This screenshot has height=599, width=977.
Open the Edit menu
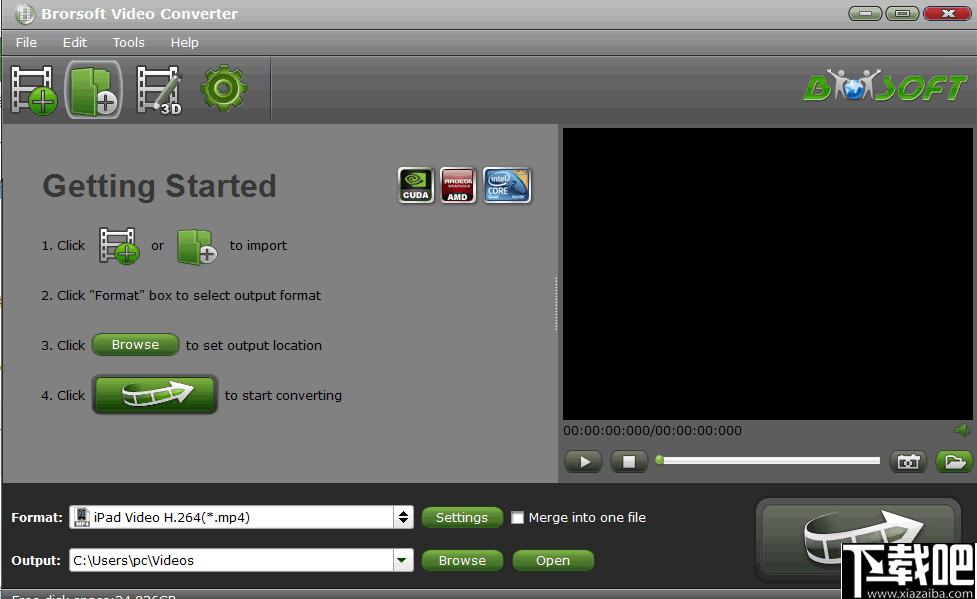pos(75,42)
